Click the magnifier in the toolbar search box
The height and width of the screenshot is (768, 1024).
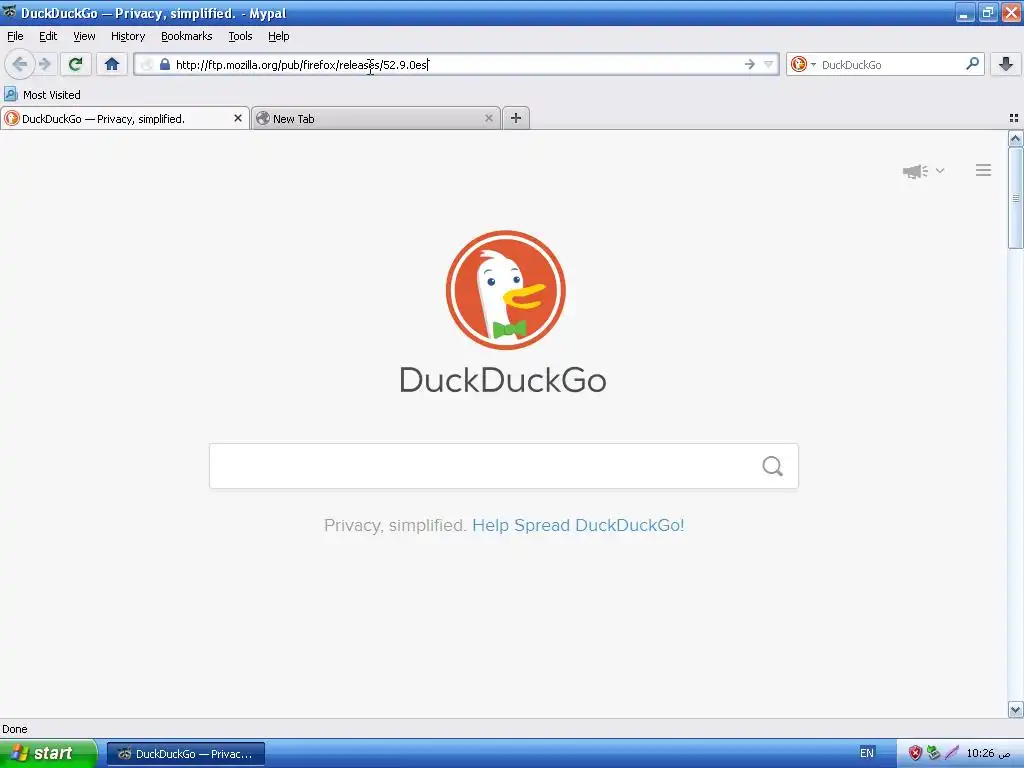[972, 64]
